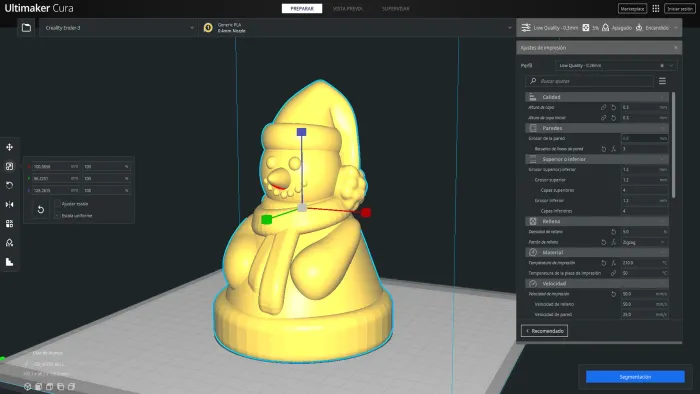Collapse the Calidad settings section
The height and width of the screenshot is (394, 700).
click(597, 97)
